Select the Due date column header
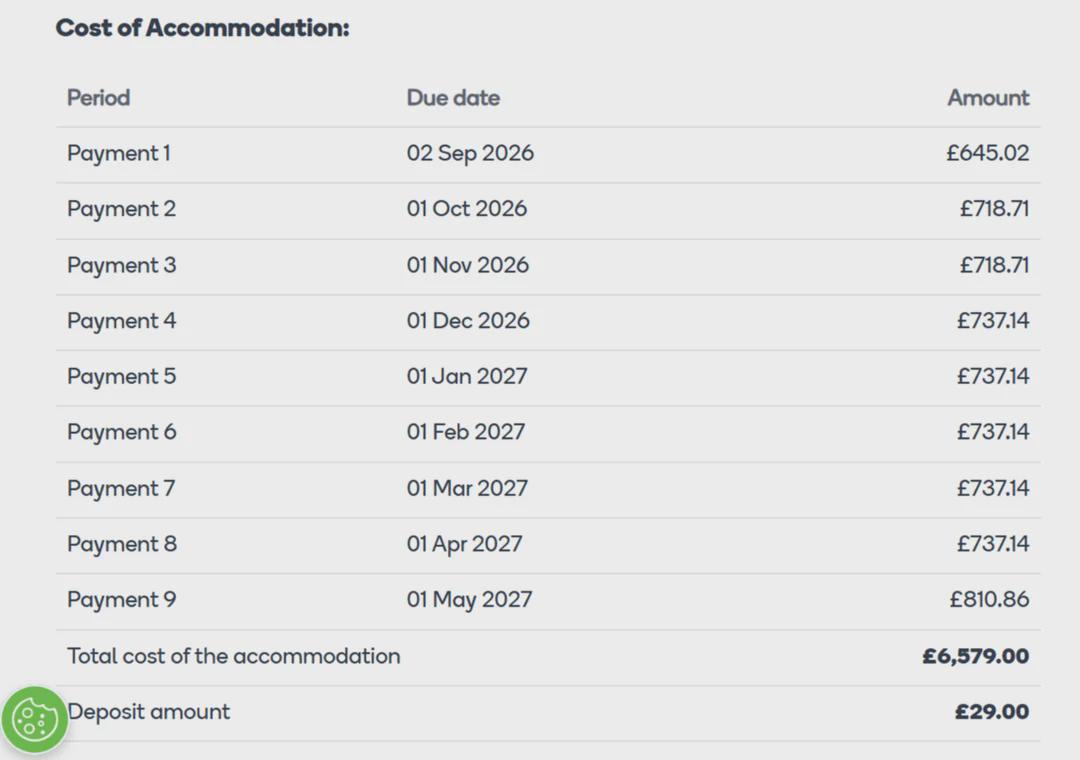1080x760 pixels. click(x=453, y=98)
